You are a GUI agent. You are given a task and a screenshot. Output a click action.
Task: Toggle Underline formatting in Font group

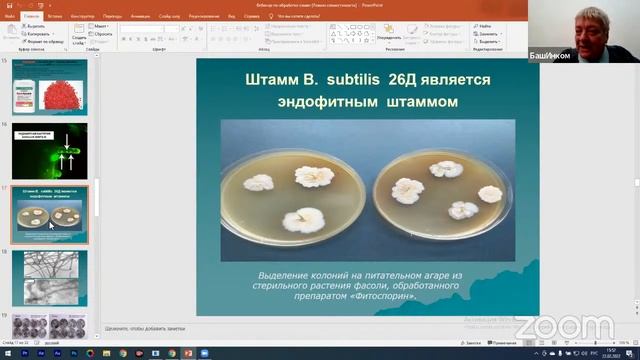pyautogui.click(x=138, y=39)
